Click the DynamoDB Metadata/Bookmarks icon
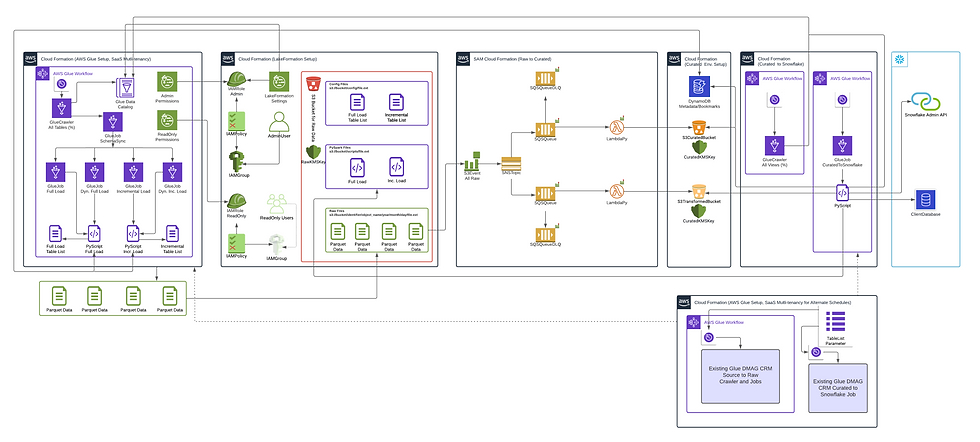The height and width of the screenshot is (442, 980). point(699,88)
